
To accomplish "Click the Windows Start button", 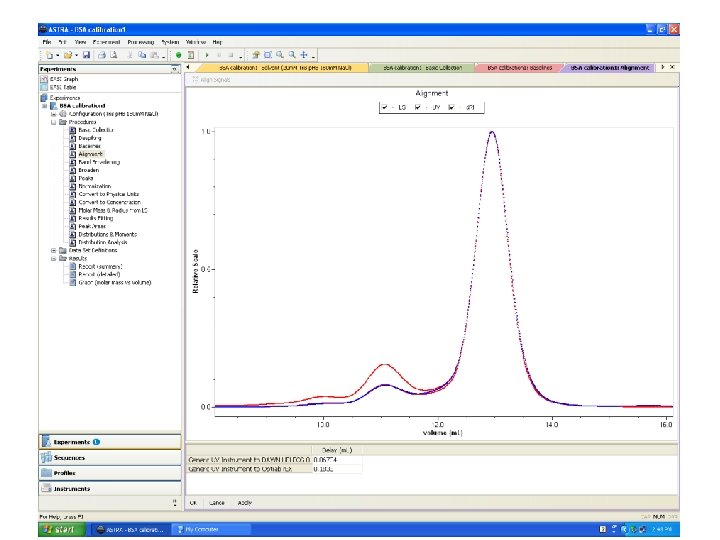I will click(62, 529).
